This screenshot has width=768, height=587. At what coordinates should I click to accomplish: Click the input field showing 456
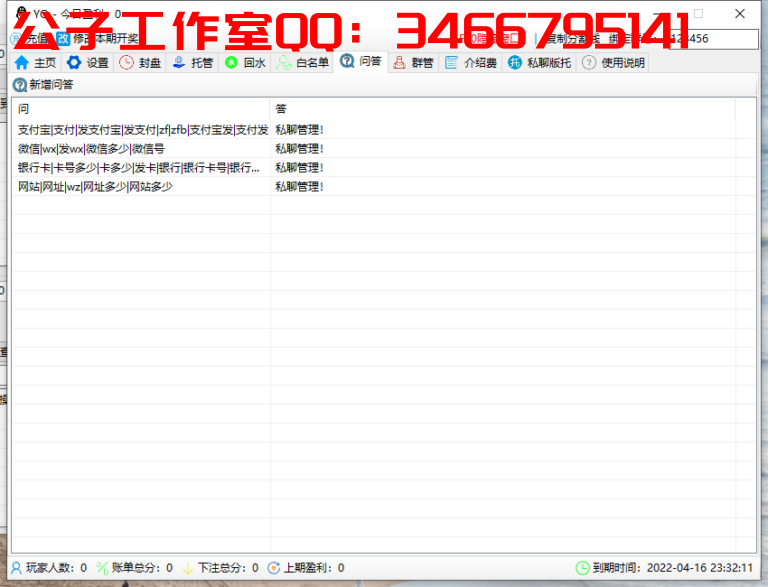(713, 39)
